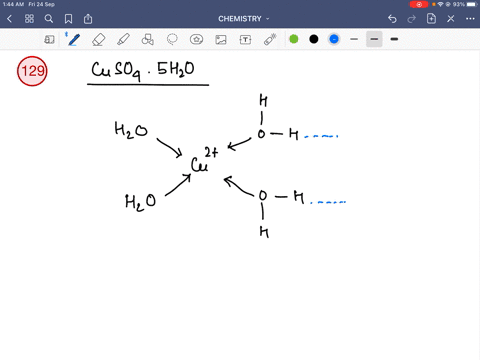
Task: Open the Elements sticker tool
Action: (x=196, y=39)
